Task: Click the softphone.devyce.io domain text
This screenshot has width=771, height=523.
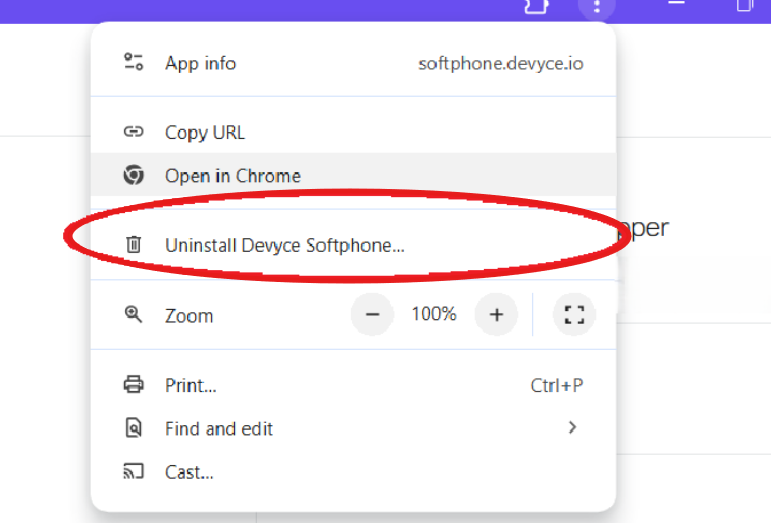Action: pyautogui.click(x=501, y=64)
